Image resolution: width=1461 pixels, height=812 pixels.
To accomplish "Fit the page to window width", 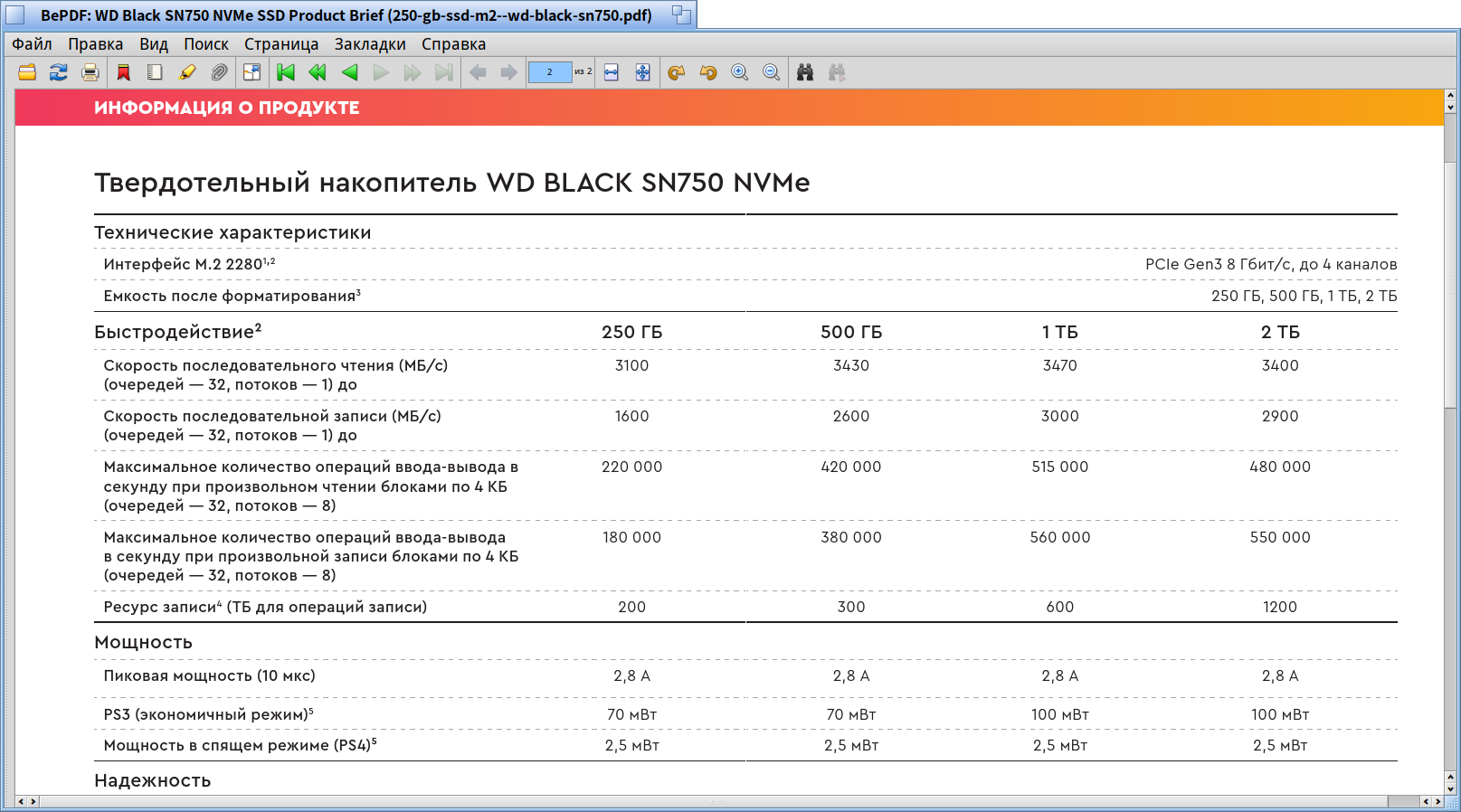I will coord(612,72).
